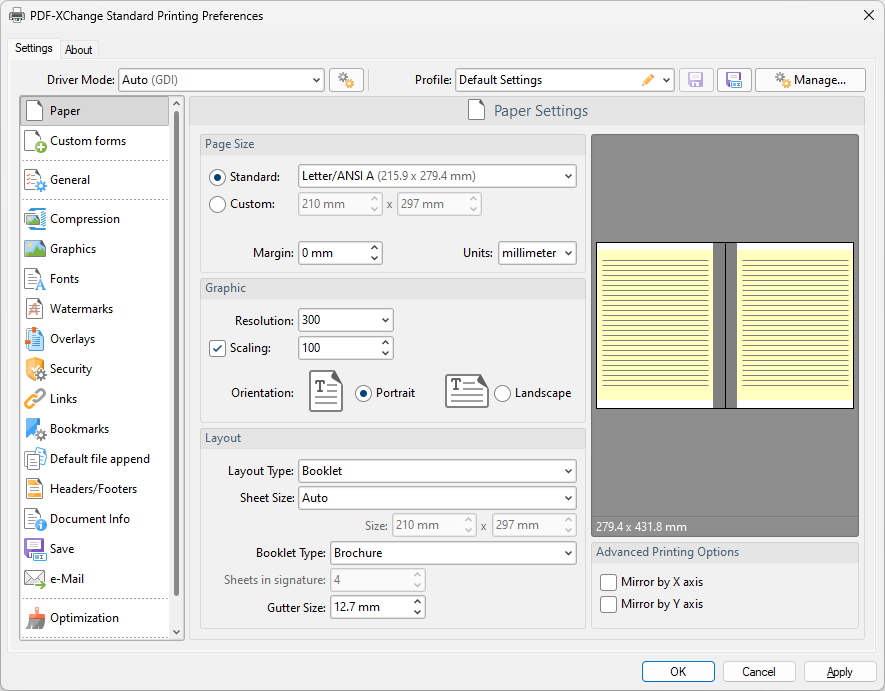Open the Layout Type dropdown
The image size is (885, 691).
point(437,470)
